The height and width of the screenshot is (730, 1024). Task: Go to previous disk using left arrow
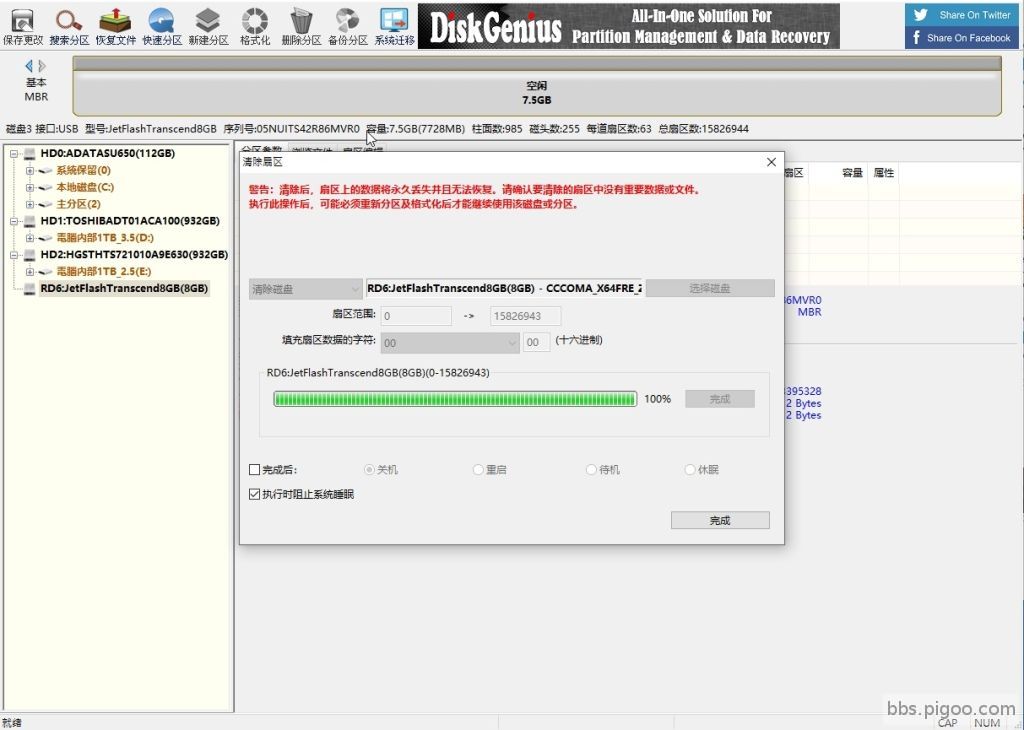pyautogui.click(x=29, y=65)
